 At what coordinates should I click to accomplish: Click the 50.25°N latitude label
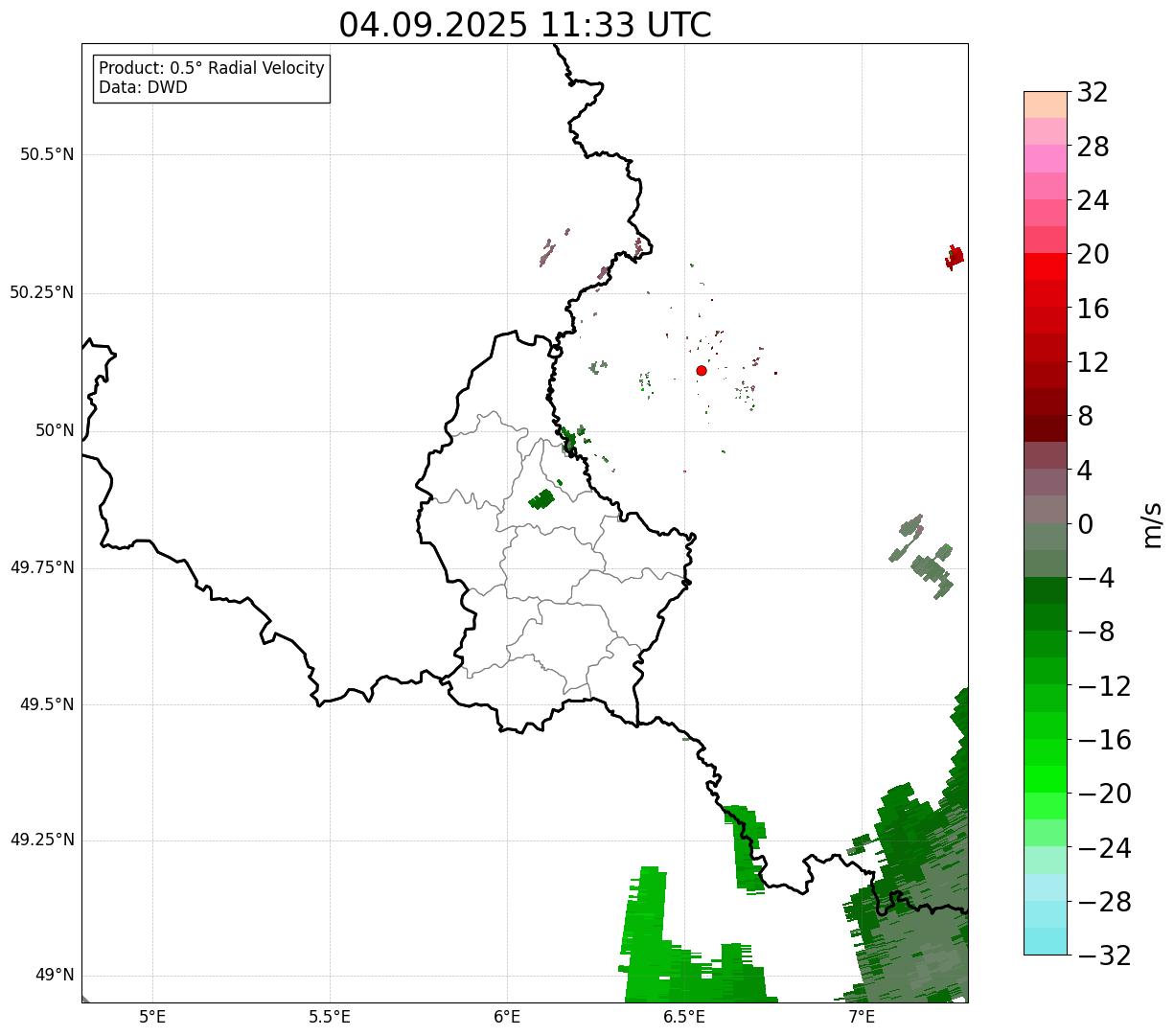[x=42, y=292]
